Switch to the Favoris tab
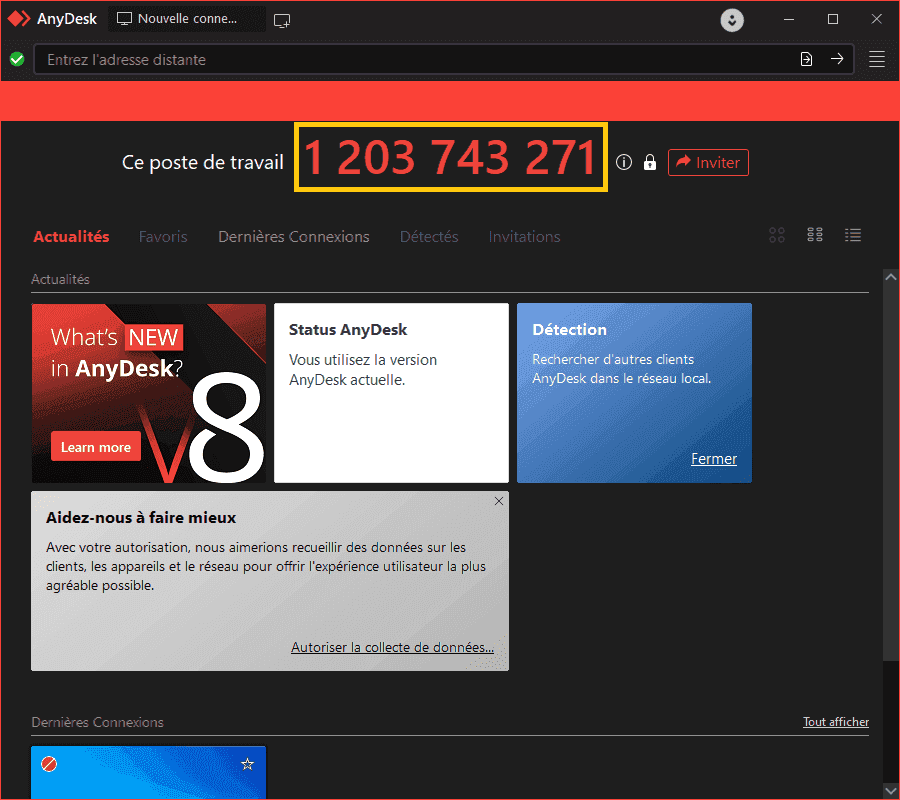The image size is (900, 800). tap(163, 236)
